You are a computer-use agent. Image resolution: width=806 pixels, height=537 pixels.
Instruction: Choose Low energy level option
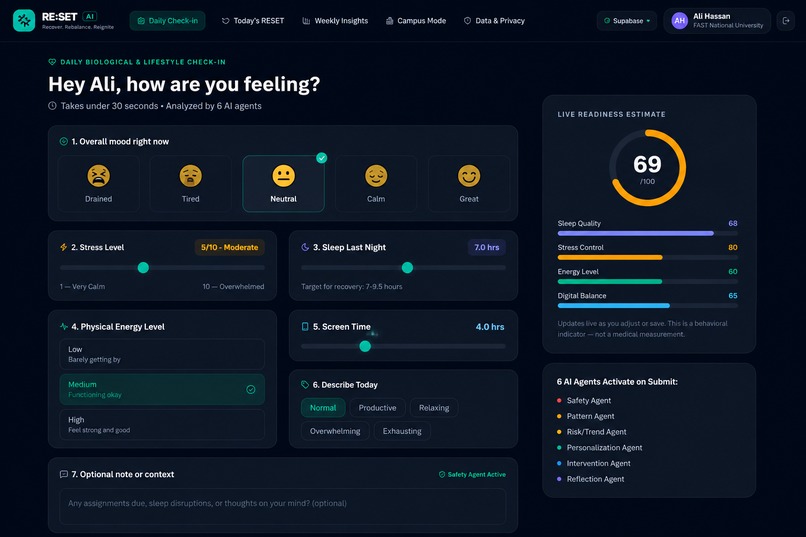coord(162,354)
